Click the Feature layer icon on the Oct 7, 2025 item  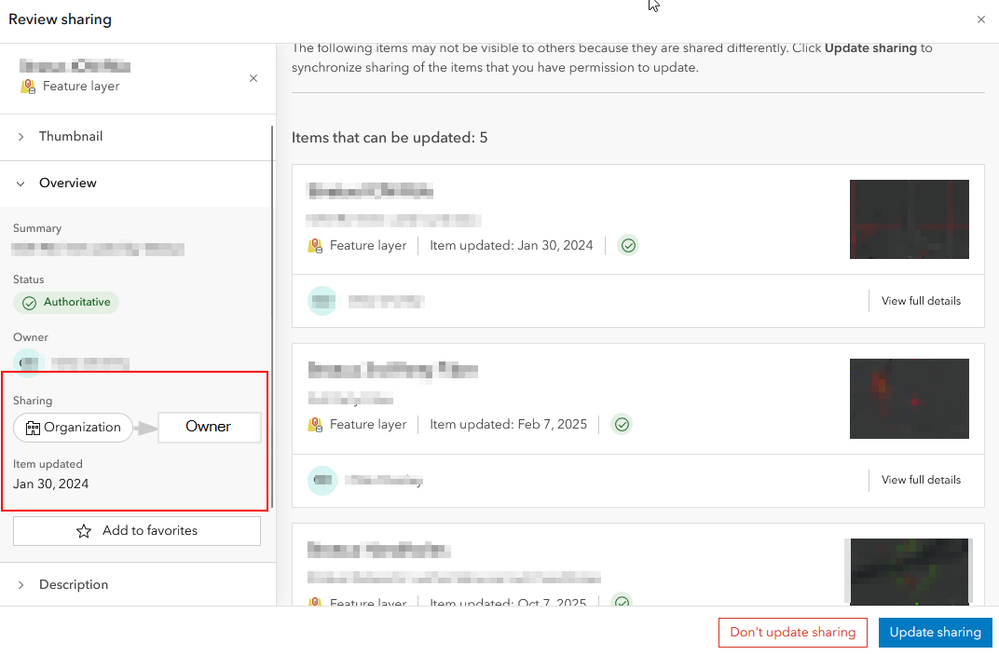tap(314, 603)
